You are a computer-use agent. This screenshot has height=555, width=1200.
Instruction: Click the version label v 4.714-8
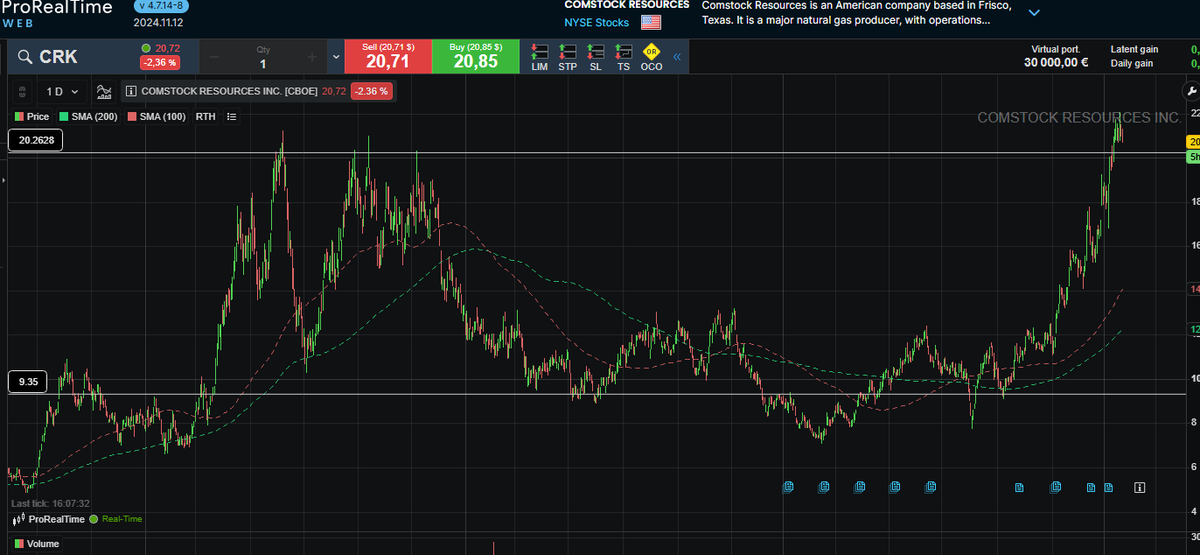(160, 6)
